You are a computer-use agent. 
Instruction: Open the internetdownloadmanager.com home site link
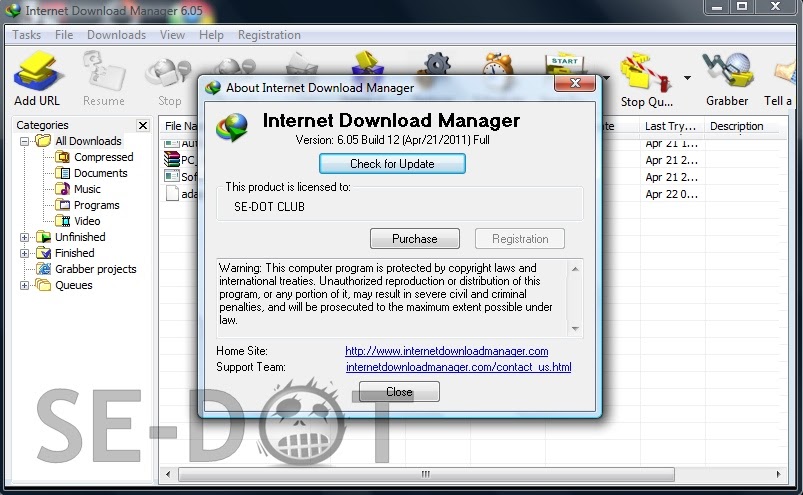point(447,351)
